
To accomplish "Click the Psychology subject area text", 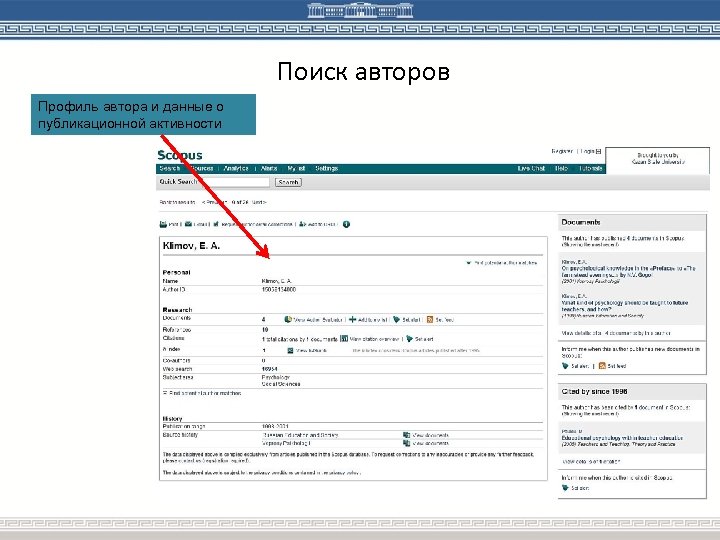I will coord(276,377).
